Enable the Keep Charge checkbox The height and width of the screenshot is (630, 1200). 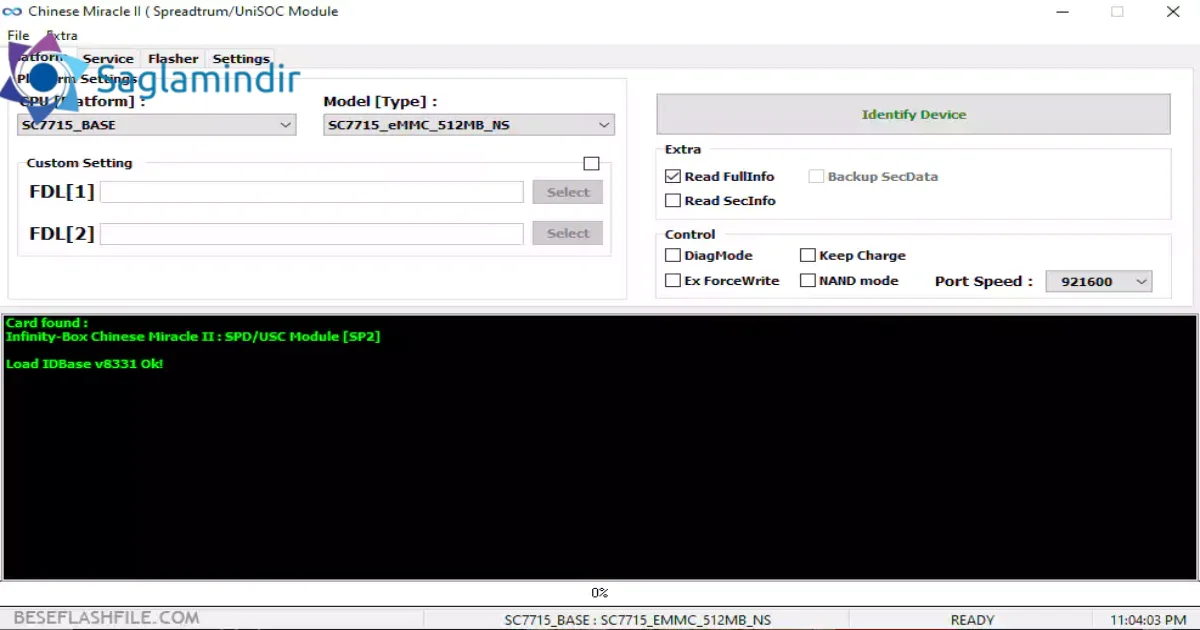[x=808, y=255]
